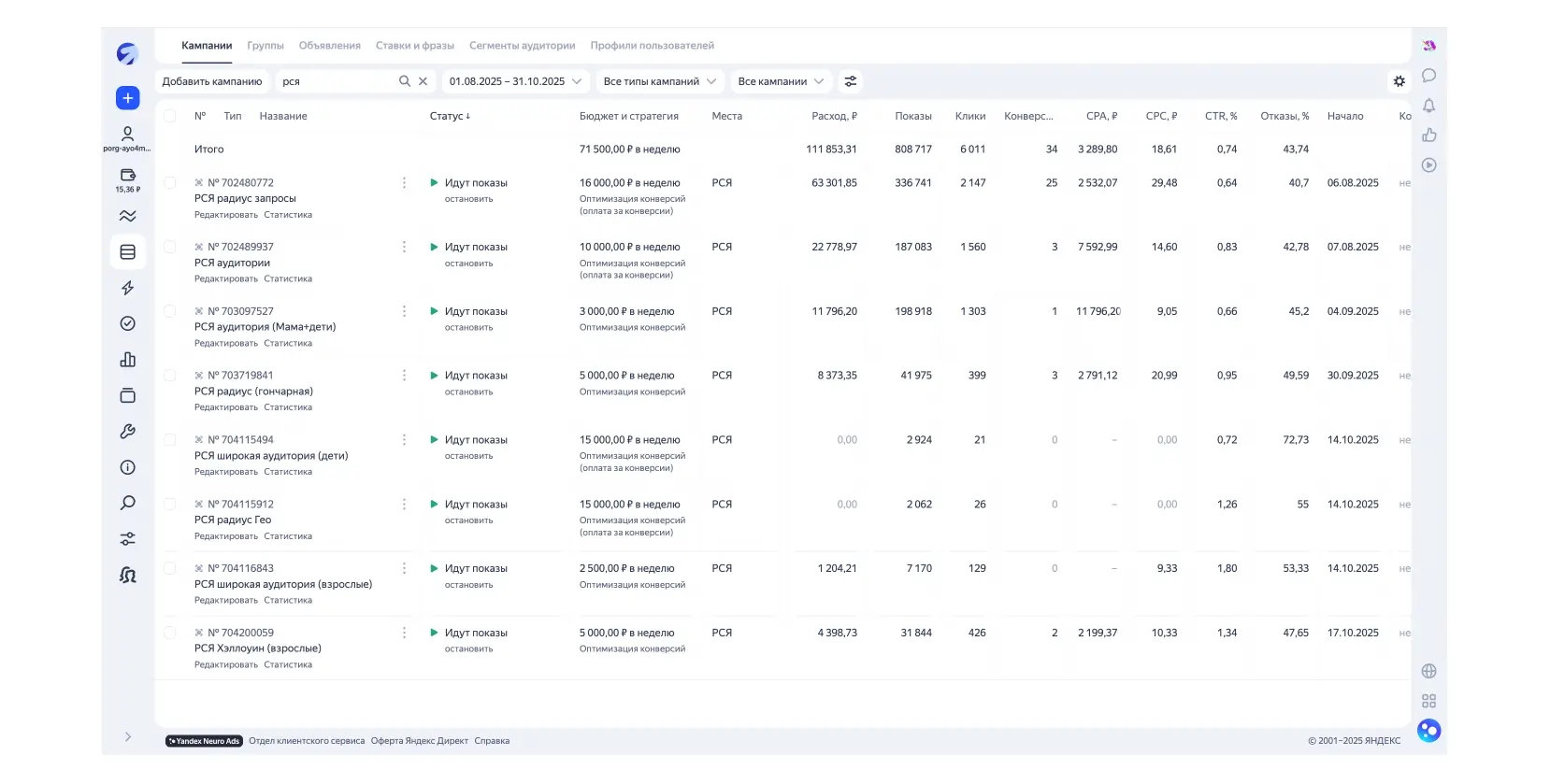
Task: Toggle the select-all checkbox in table header
Action: tap(170, 116)
